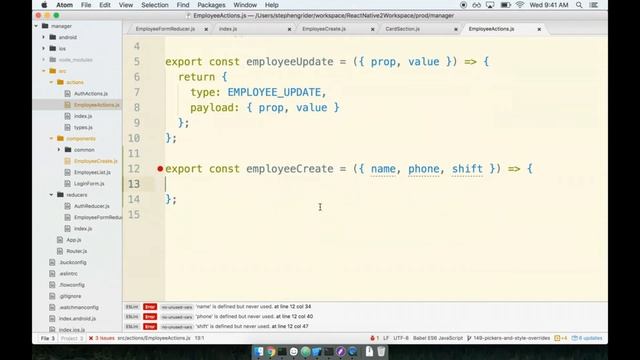Open Trash in the Dock
The width and height of the screenshot is (640, 360).
pyautogui.click(x=381, y=351)
